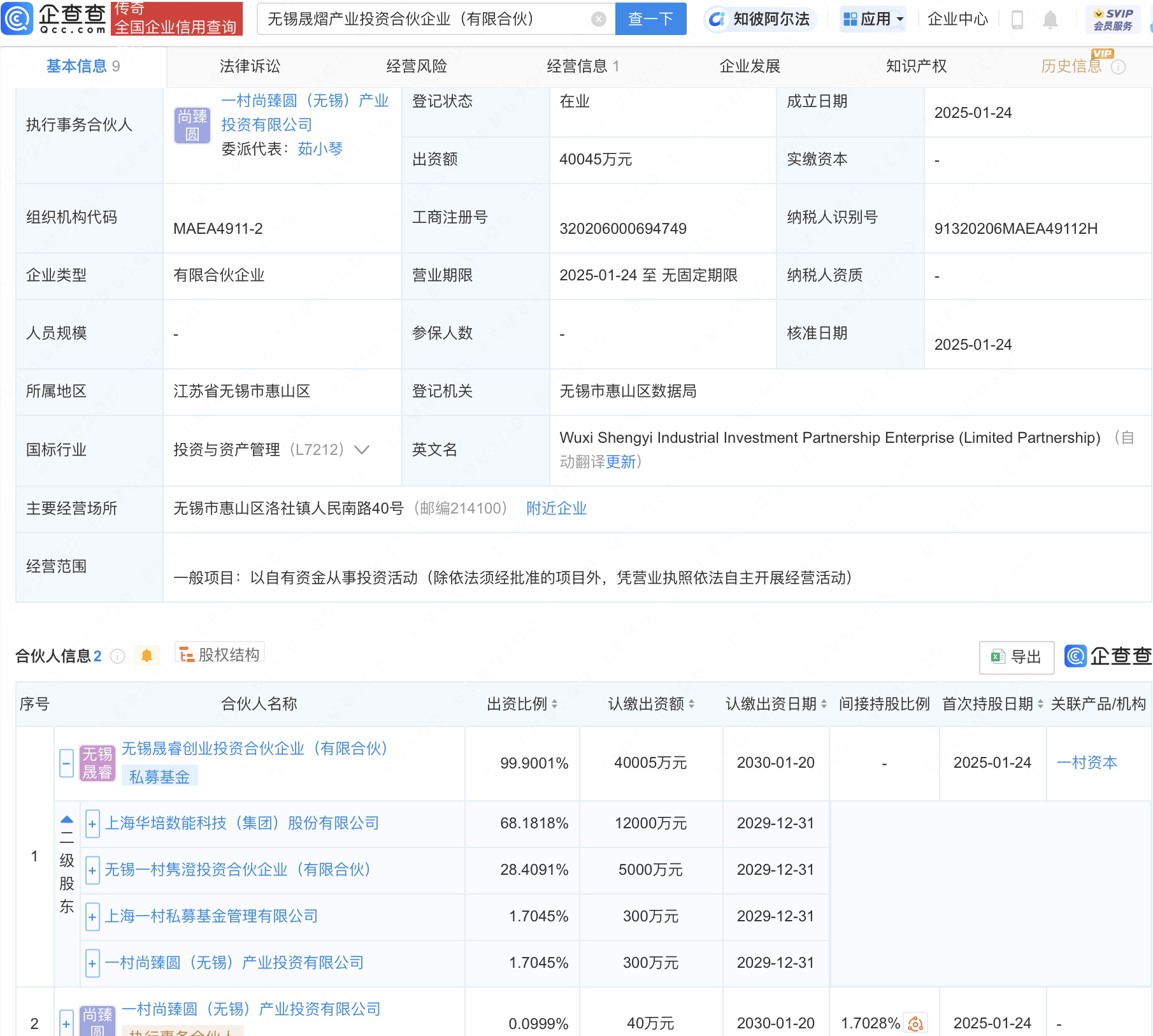Open 上海华培数能科技 company link
The height and width of the screenshot is (1036, 1153).
pyautogui.click(x=241, y=823)
